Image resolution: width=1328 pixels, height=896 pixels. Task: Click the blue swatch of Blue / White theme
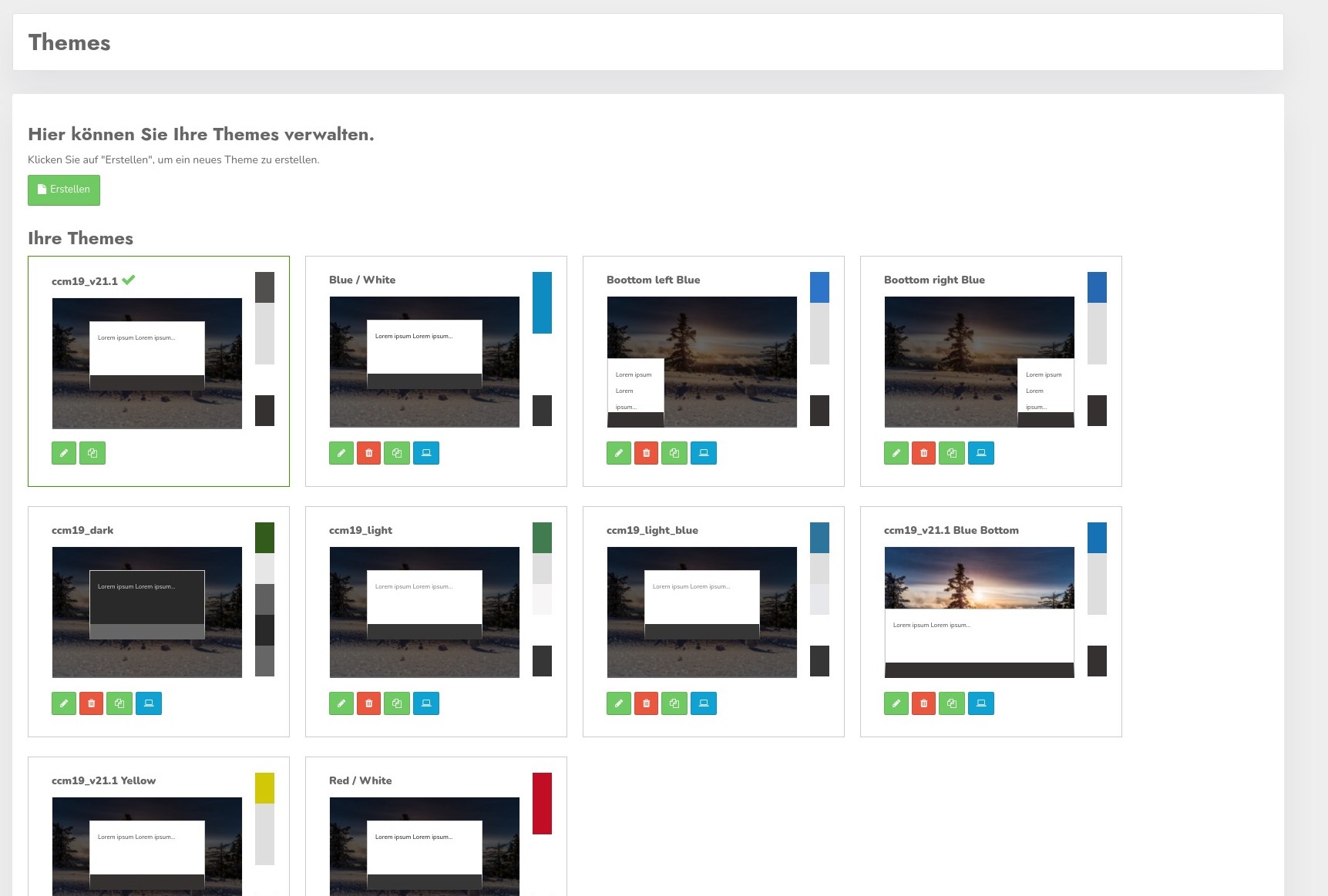pyautogui.click(x=542, y=303)
